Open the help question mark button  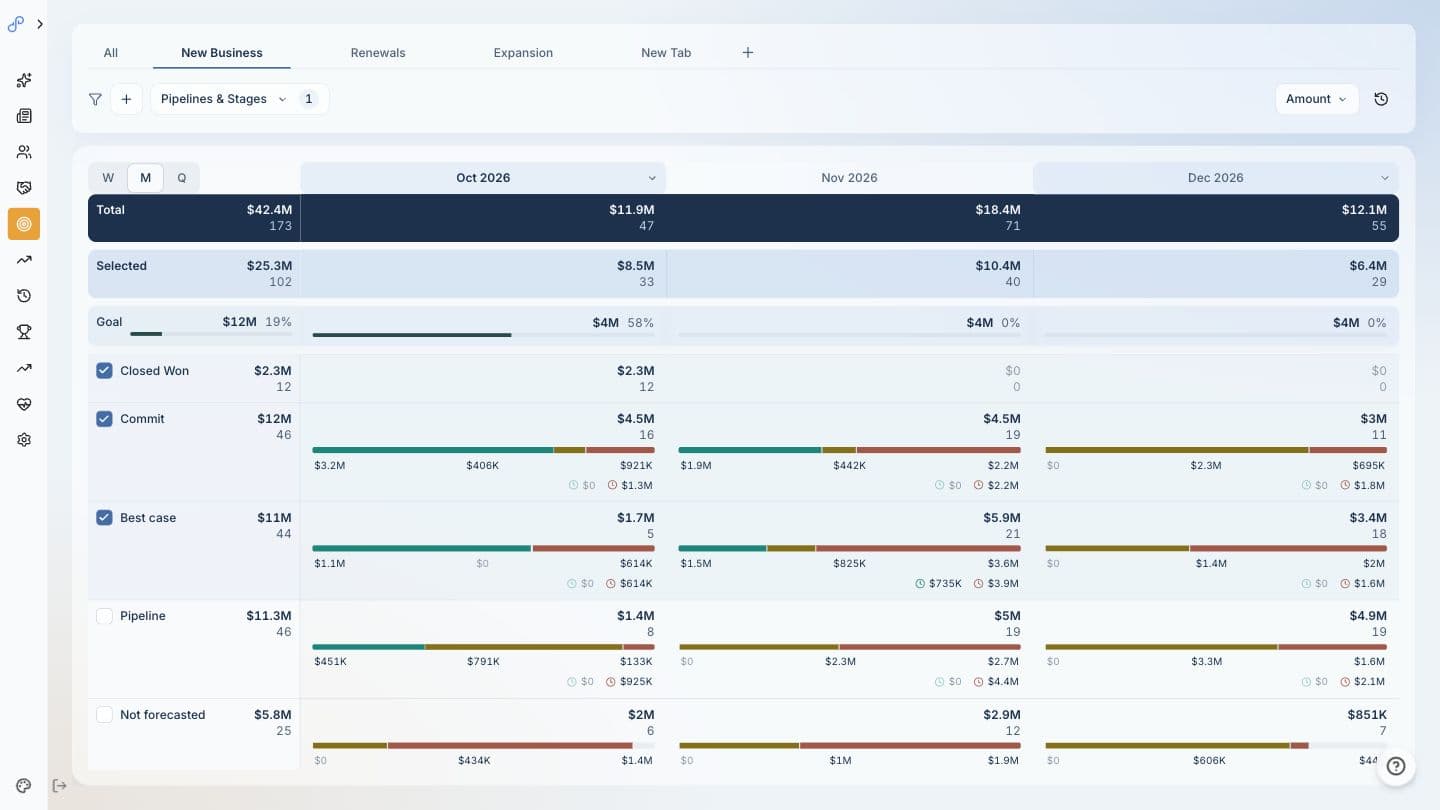[x=1396, y=767]
